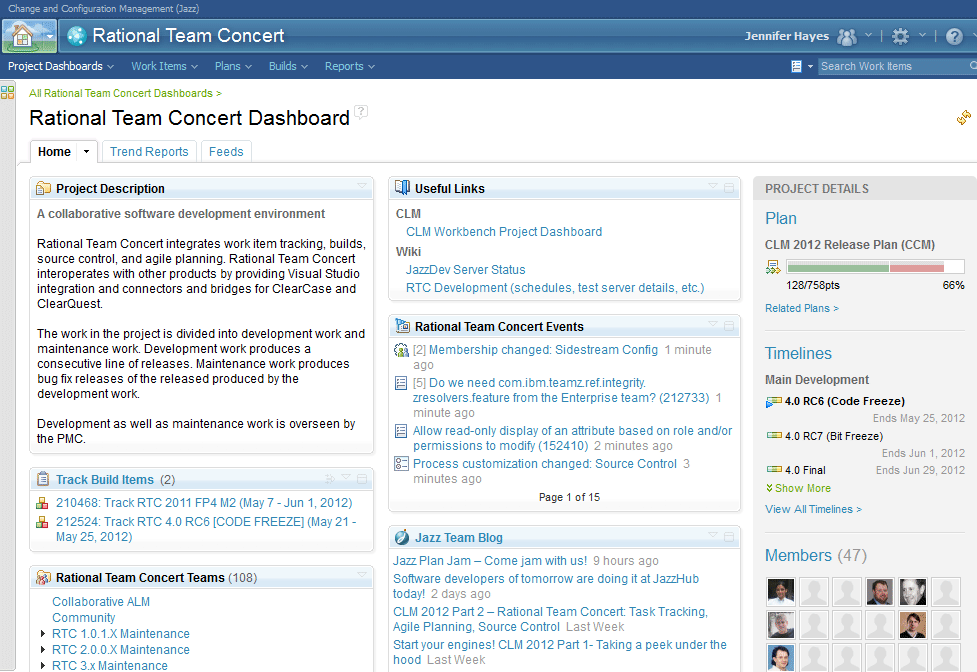This screenshot has height=672, width=977.
Task: Open the Builds menu
Action: 288,66
